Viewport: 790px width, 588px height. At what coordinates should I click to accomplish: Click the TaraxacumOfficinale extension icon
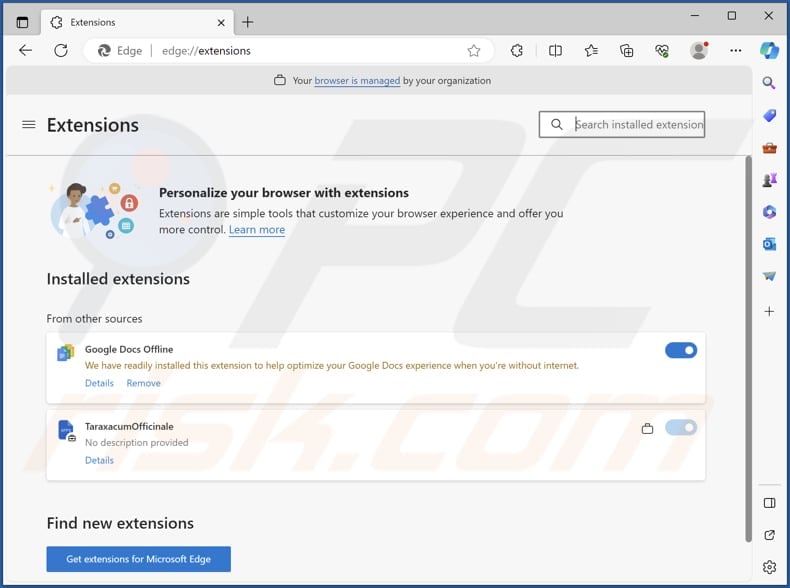coord(67,430)
